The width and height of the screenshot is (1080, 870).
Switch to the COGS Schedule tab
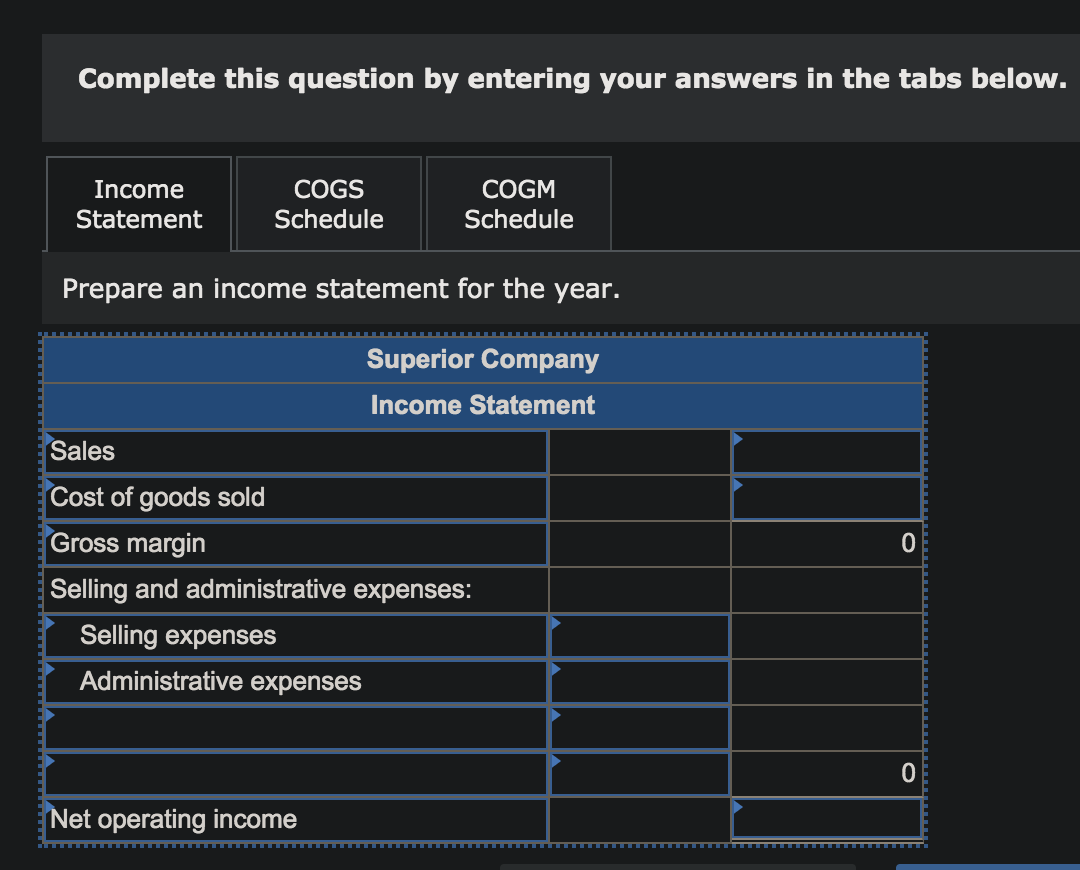point(328,203)
